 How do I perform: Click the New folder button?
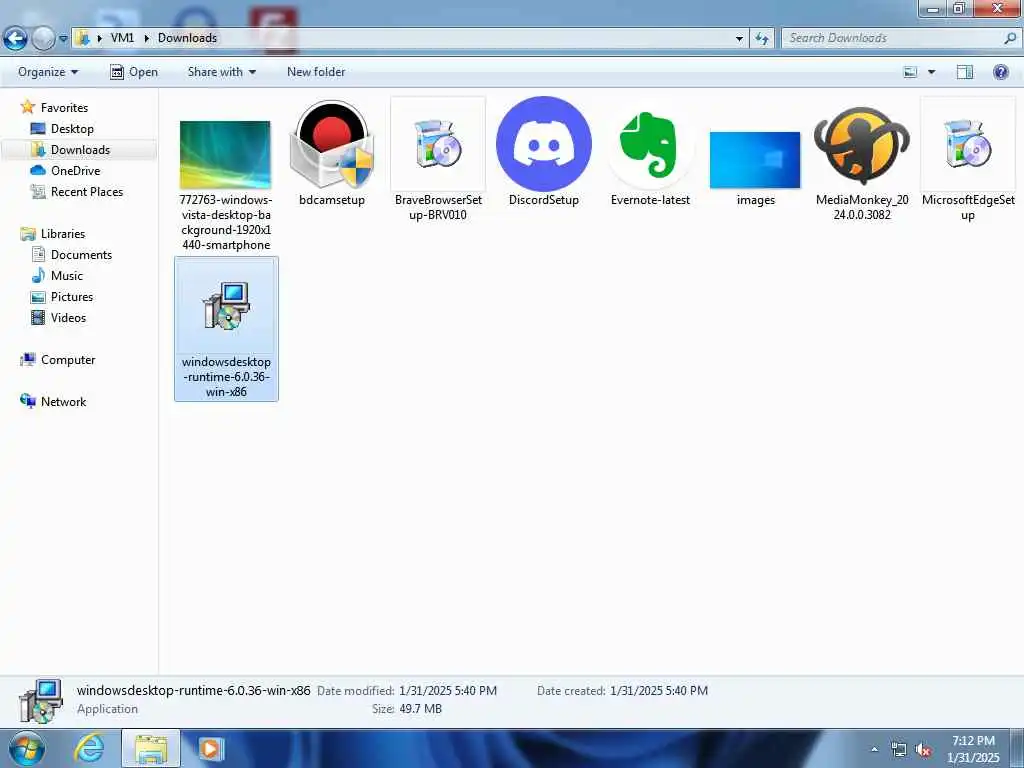(x=316, y=72)
